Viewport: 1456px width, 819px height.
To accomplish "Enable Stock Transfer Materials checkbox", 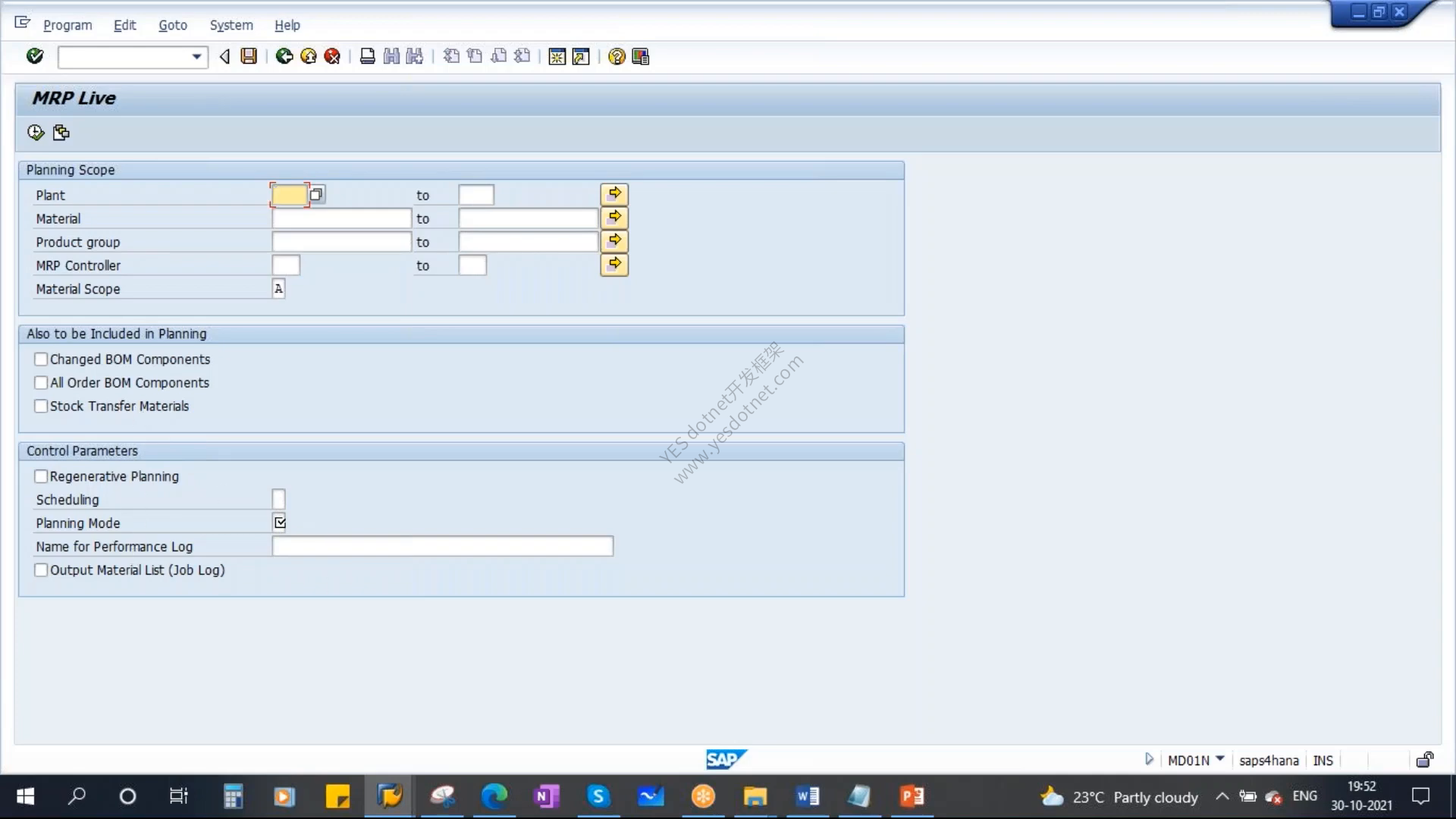I will [x=41, y=406].
